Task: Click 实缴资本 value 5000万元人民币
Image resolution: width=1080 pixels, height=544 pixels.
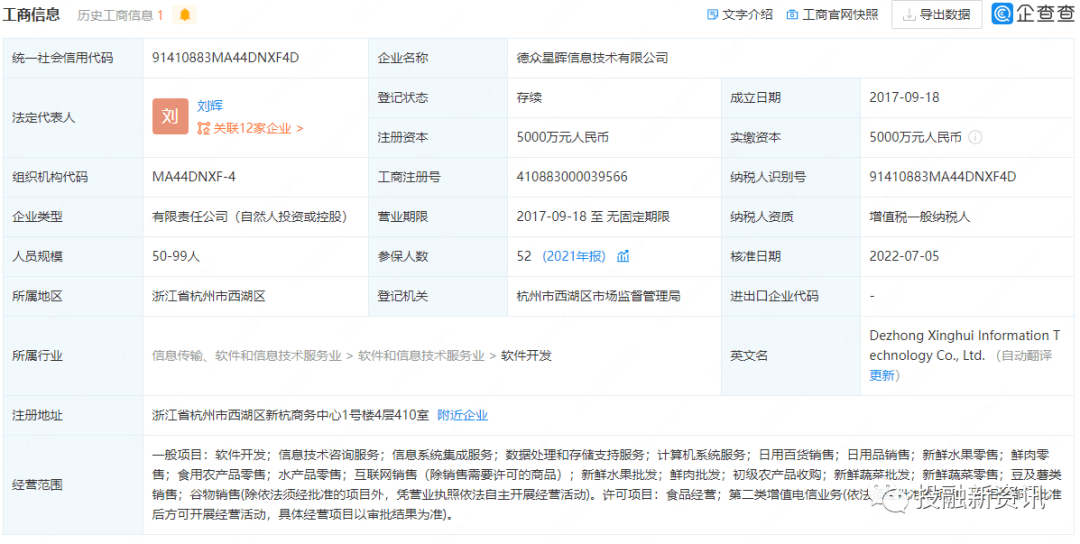Action: (915, 137)
